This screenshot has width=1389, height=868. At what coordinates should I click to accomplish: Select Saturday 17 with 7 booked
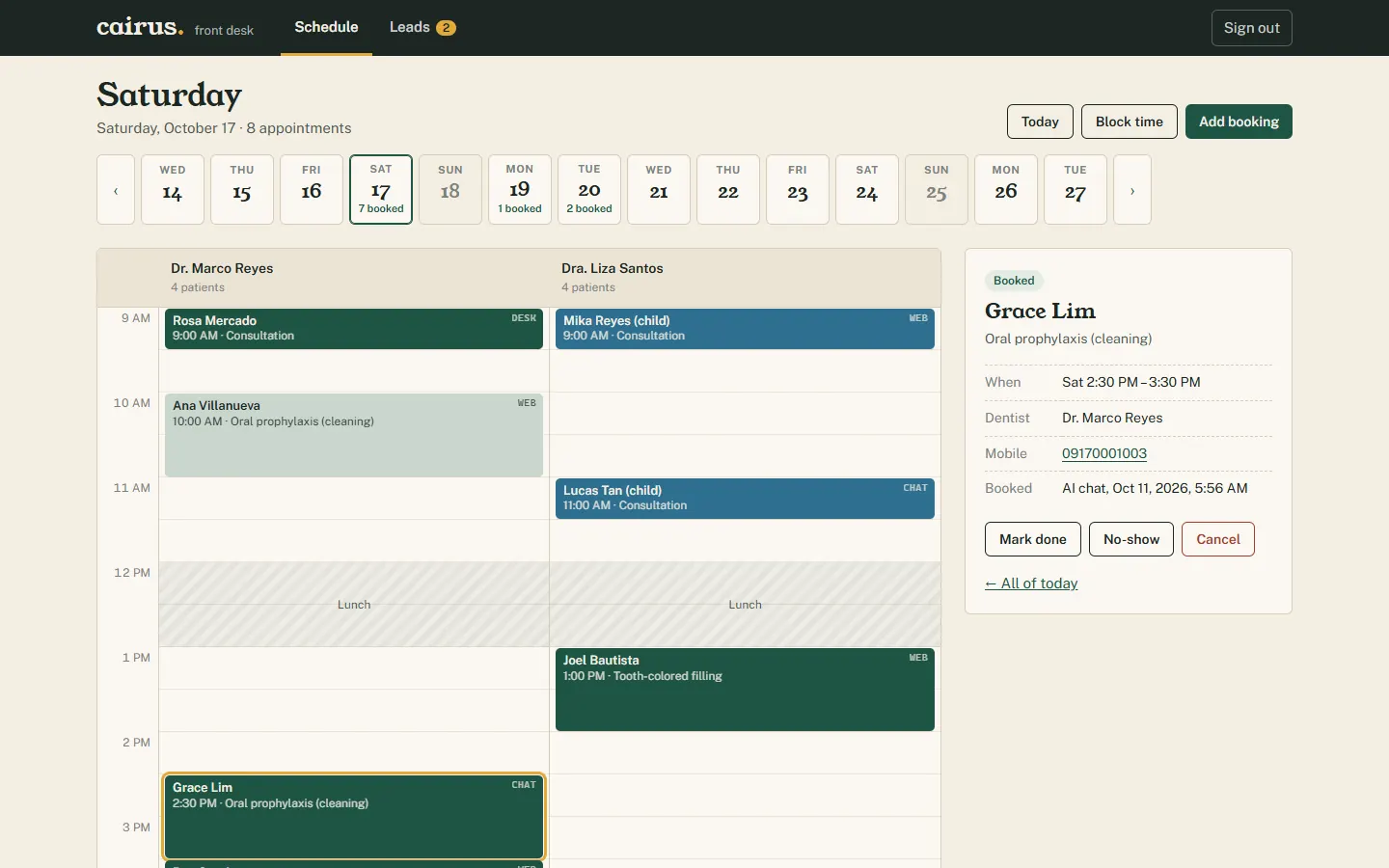click(x=381, y=190)
